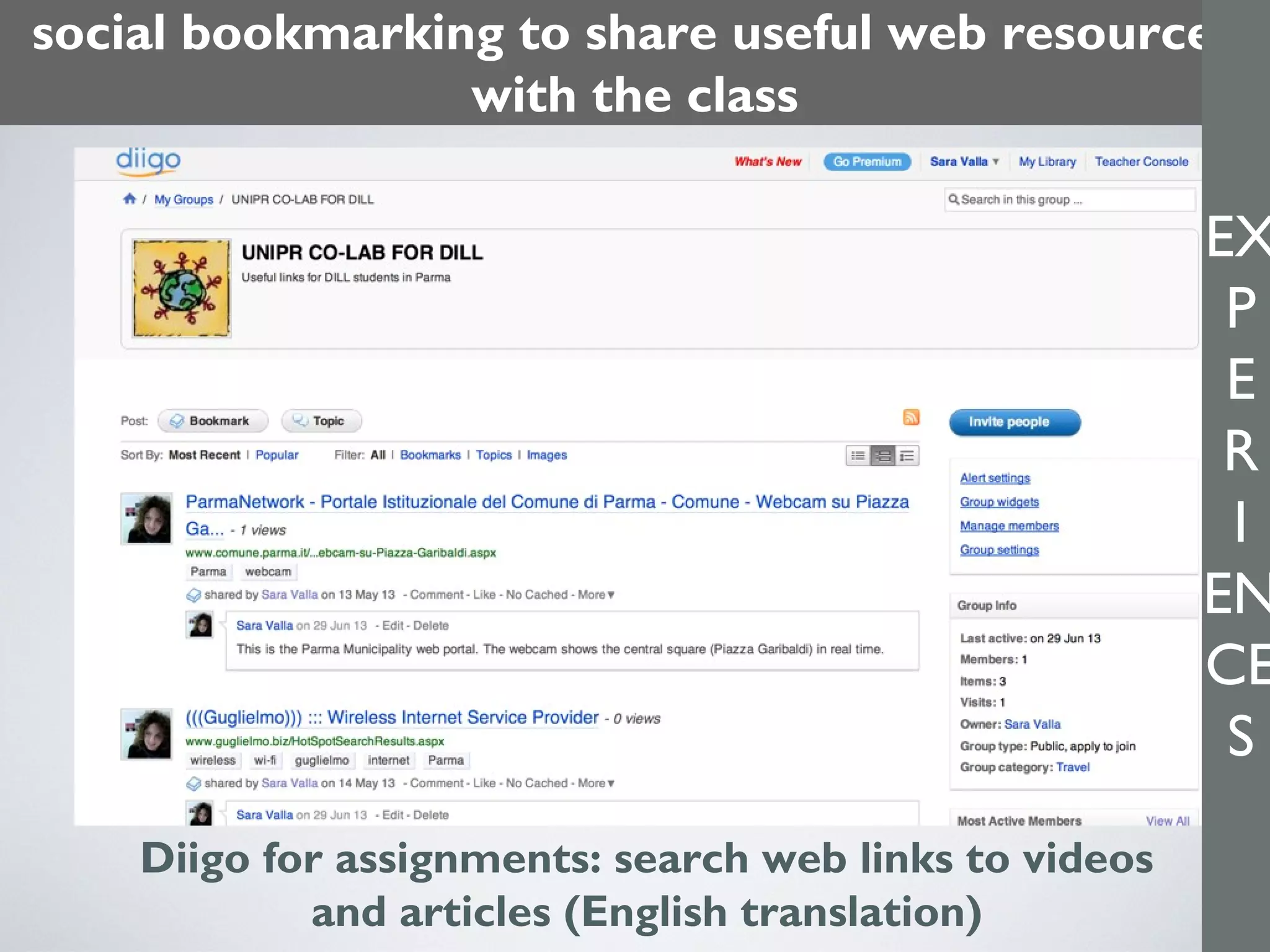Click the Diigo logo

pos(148,161)
